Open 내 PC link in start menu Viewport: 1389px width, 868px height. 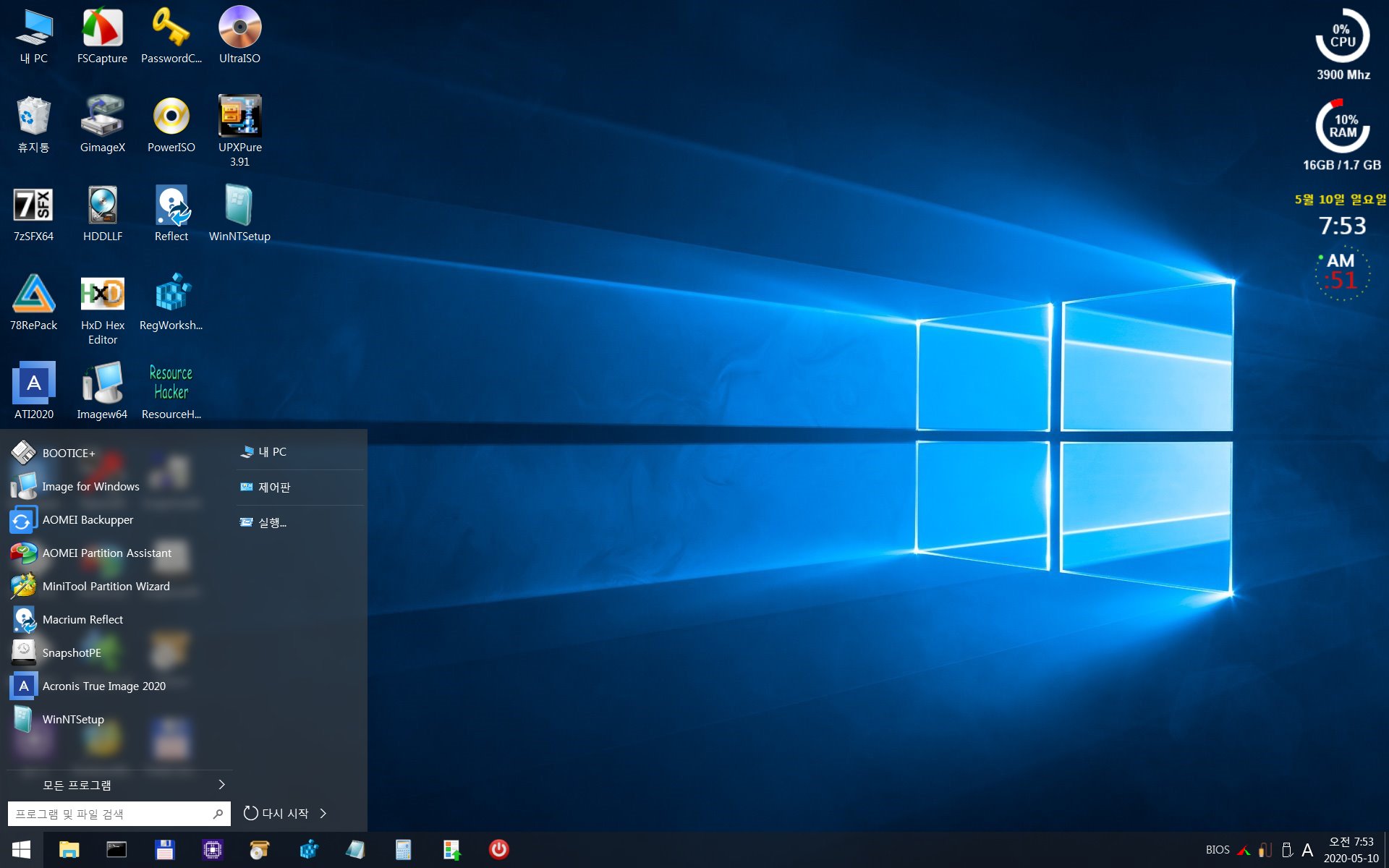point(300,452)
